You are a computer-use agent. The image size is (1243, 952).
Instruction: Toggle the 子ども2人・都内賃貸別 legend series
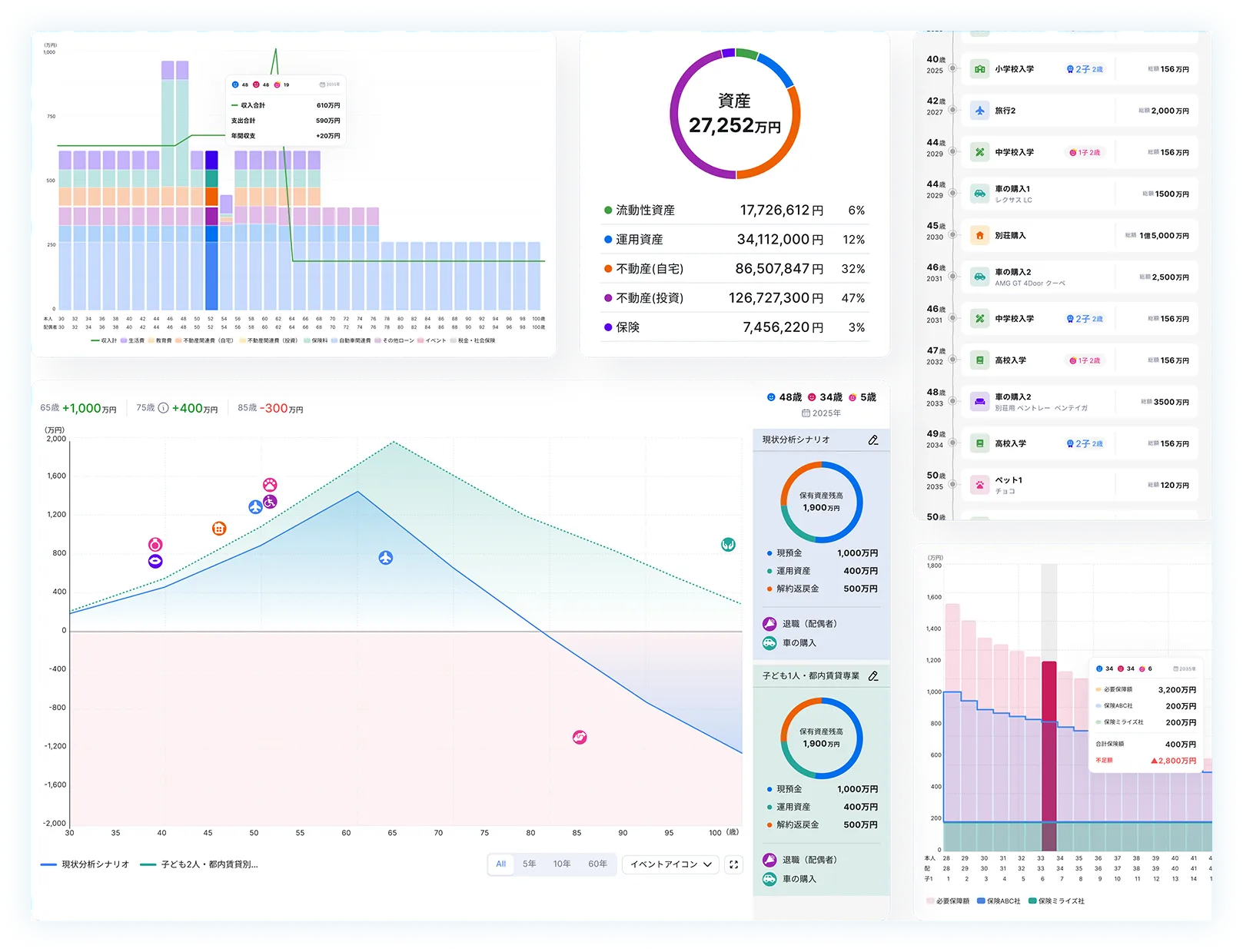200,864
